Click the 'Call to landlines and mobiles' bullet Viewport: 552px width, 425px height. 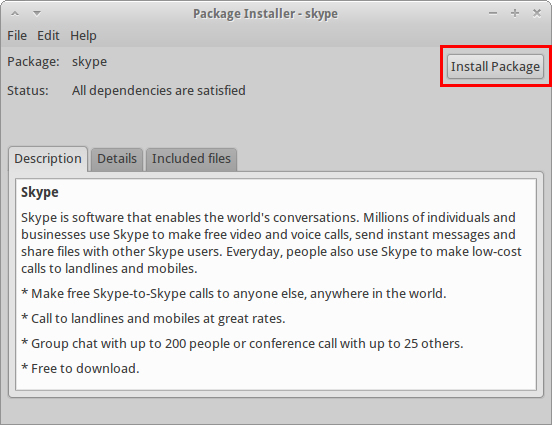[153, 318]
